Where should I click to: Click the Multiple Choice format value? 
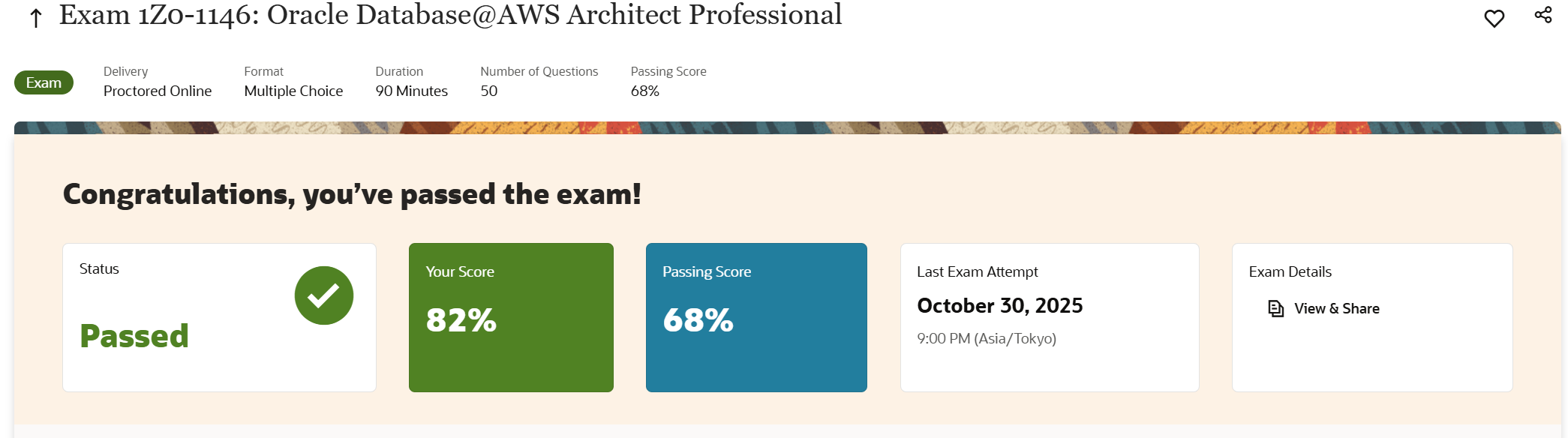293,91
